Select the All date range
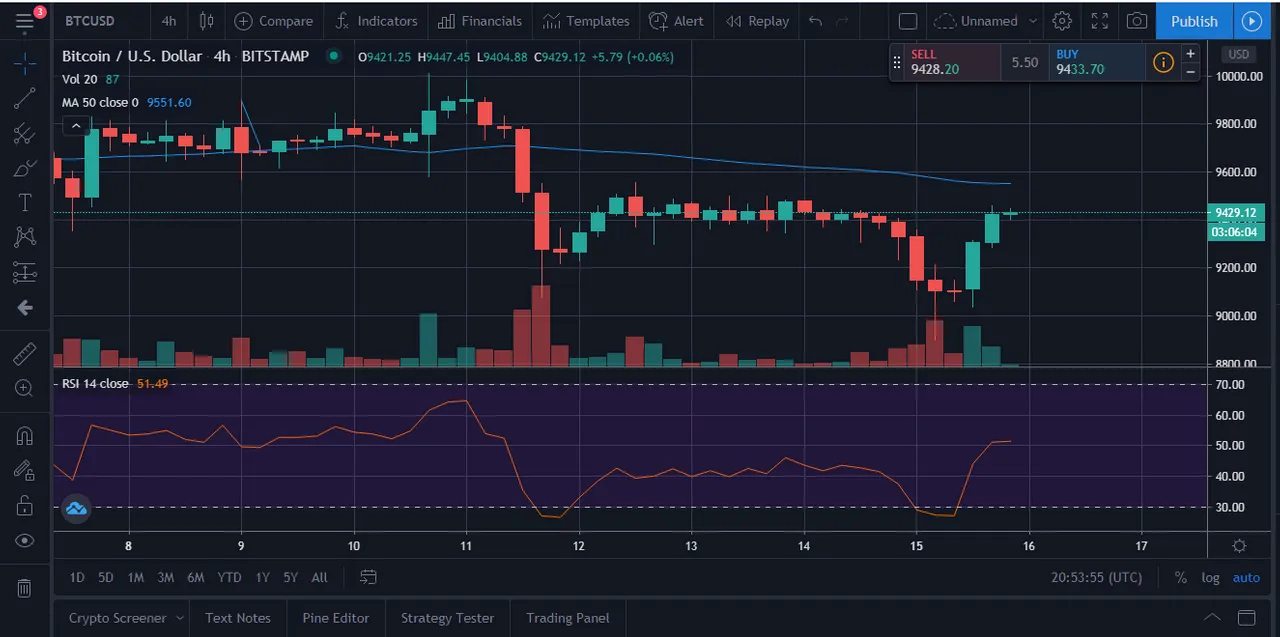Screen dimensions: 1280x637 [x=319, y=577]
